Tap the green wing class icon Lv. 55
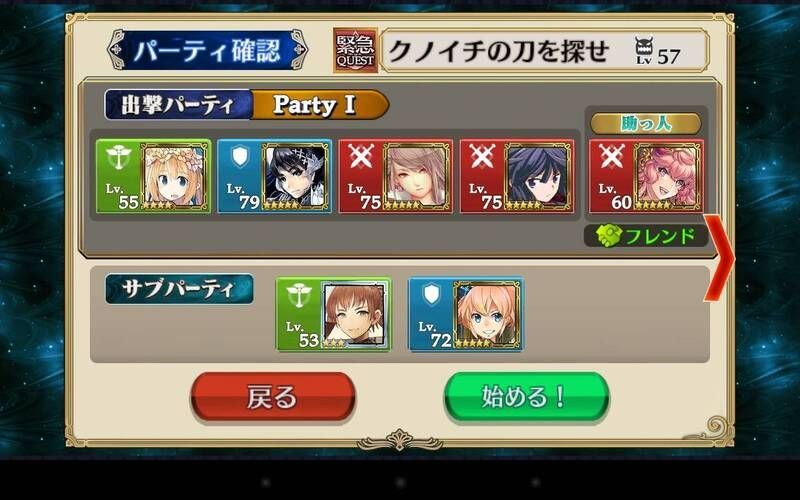 (119, 158)
